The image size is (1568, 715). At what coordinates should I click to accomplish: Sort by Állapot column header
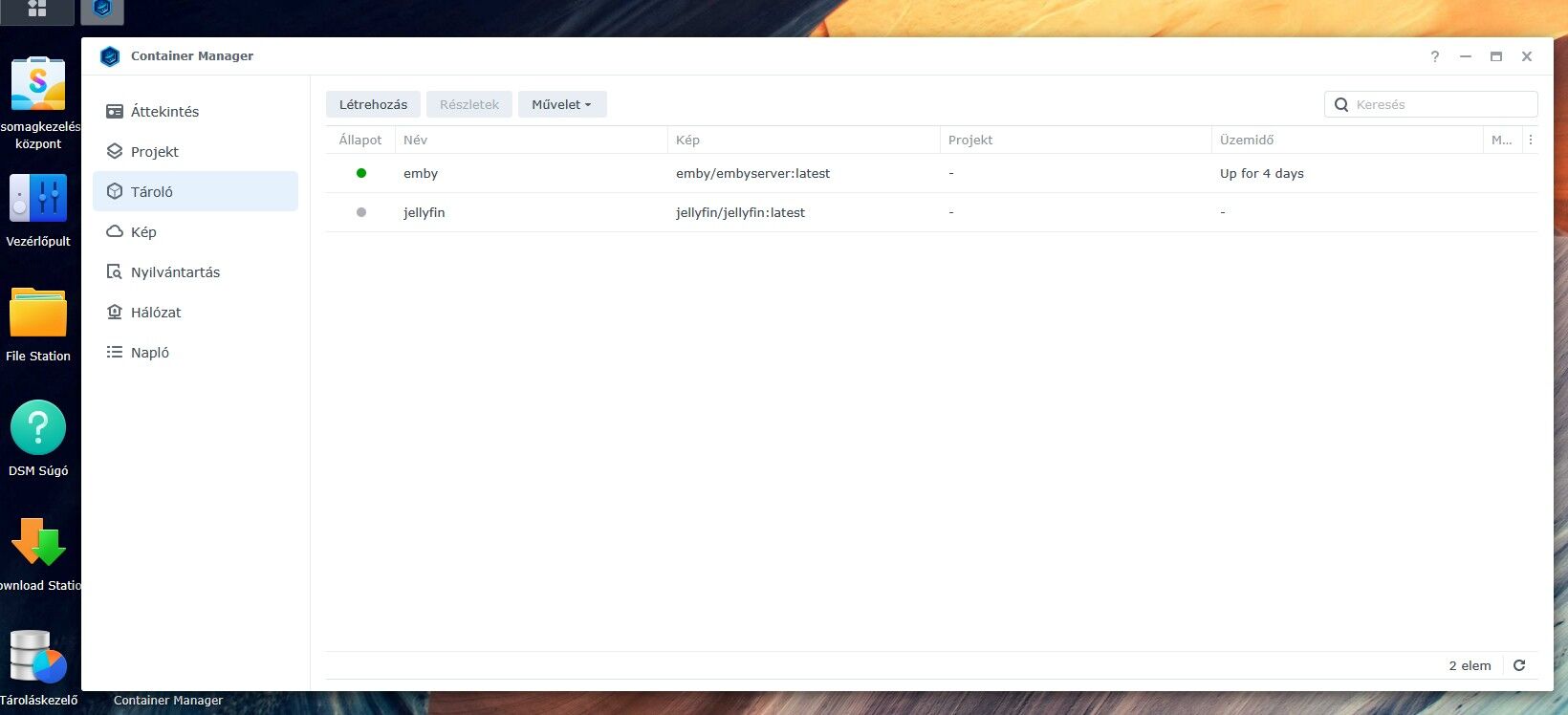tap(360, 140)
